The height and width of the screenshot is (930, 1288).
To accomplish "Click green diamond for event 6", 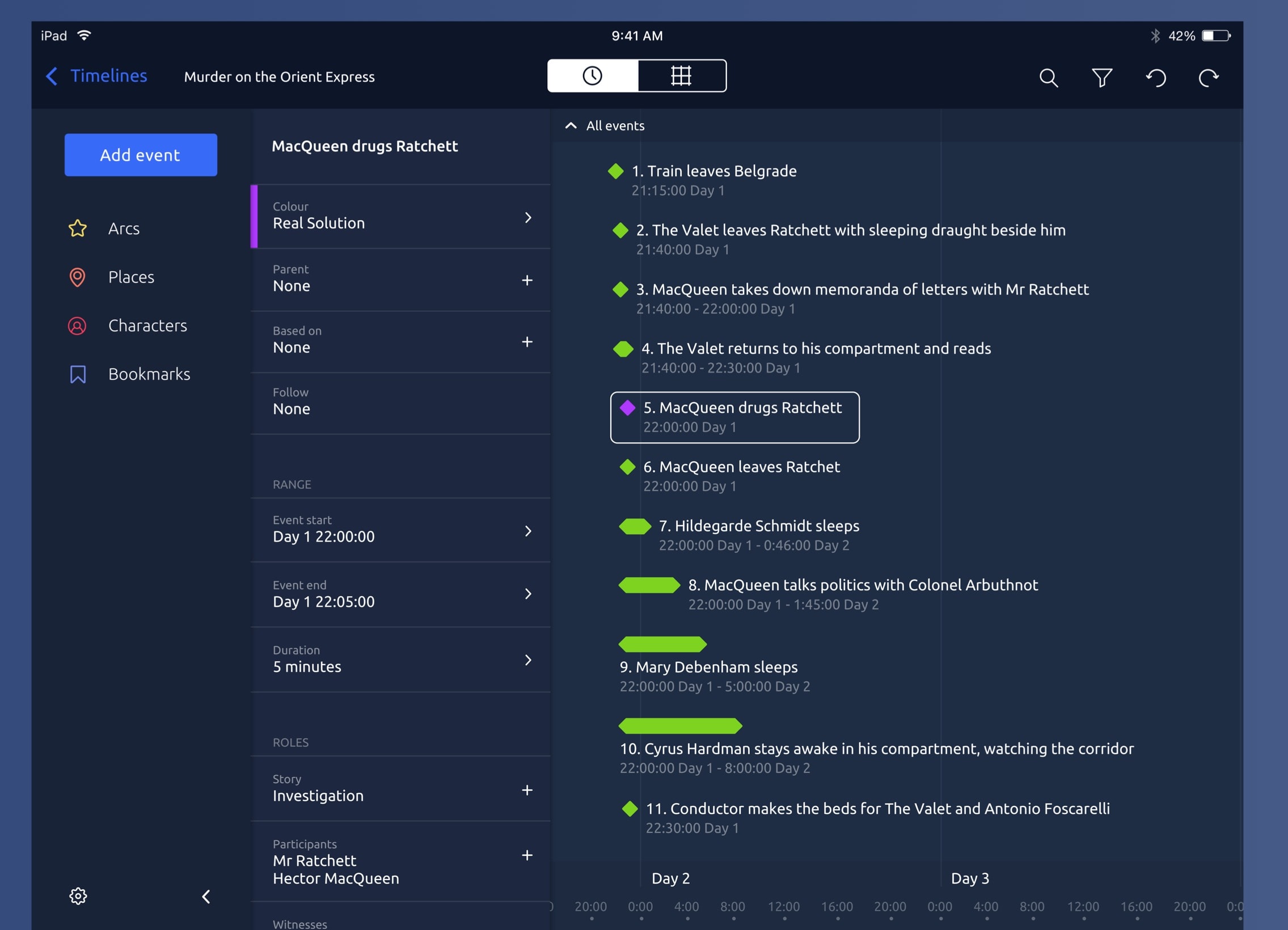I will coord(627,467).
